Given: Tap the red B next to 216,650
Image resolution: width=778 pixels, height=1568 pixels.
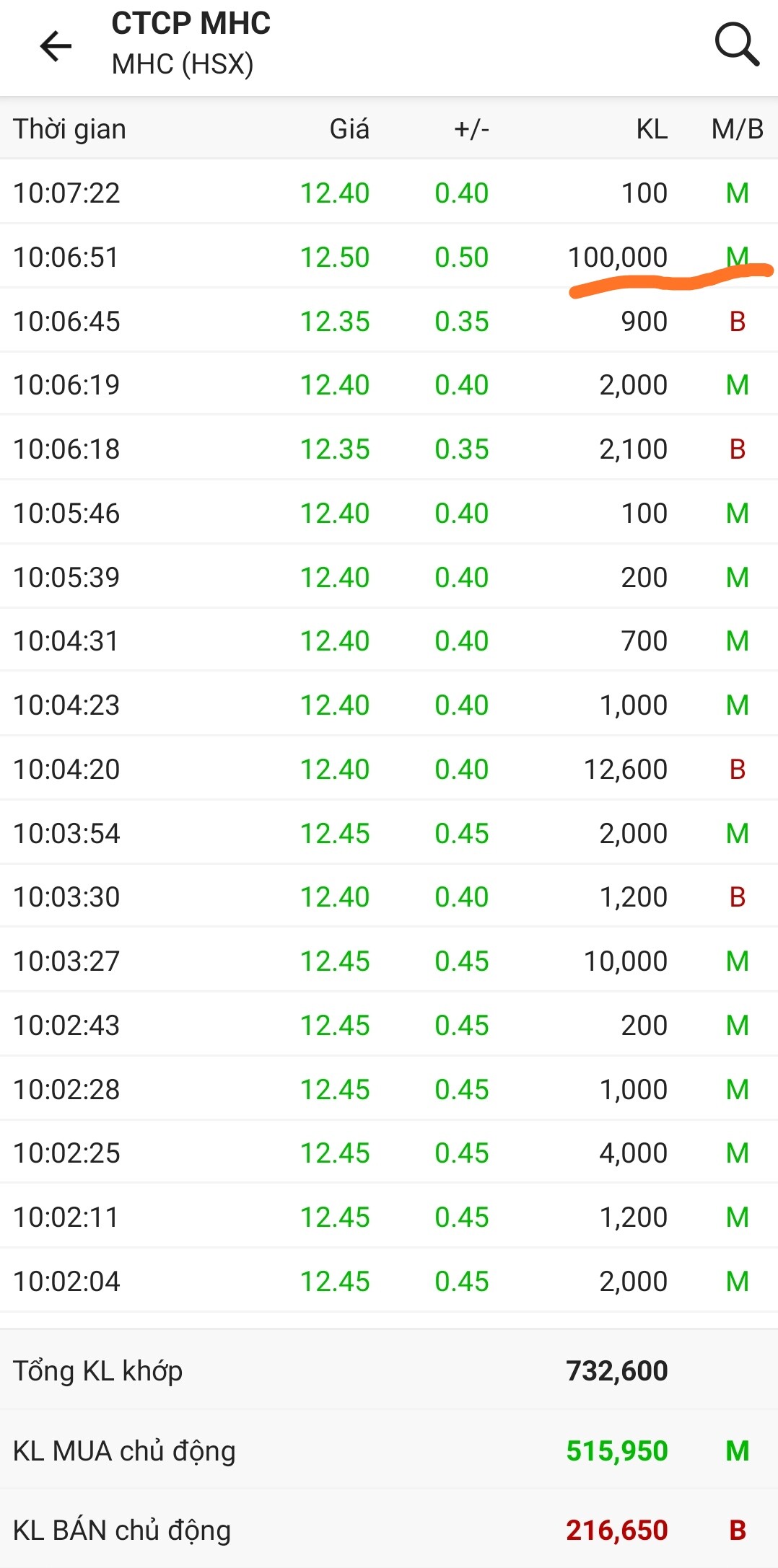Looking at the screenshot, I should 737,1530.
